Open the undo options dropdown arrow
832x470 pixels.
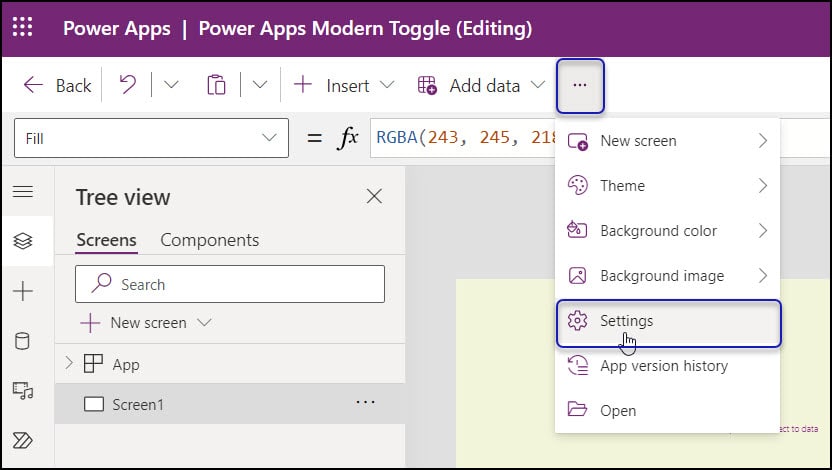tap(171, 85)
